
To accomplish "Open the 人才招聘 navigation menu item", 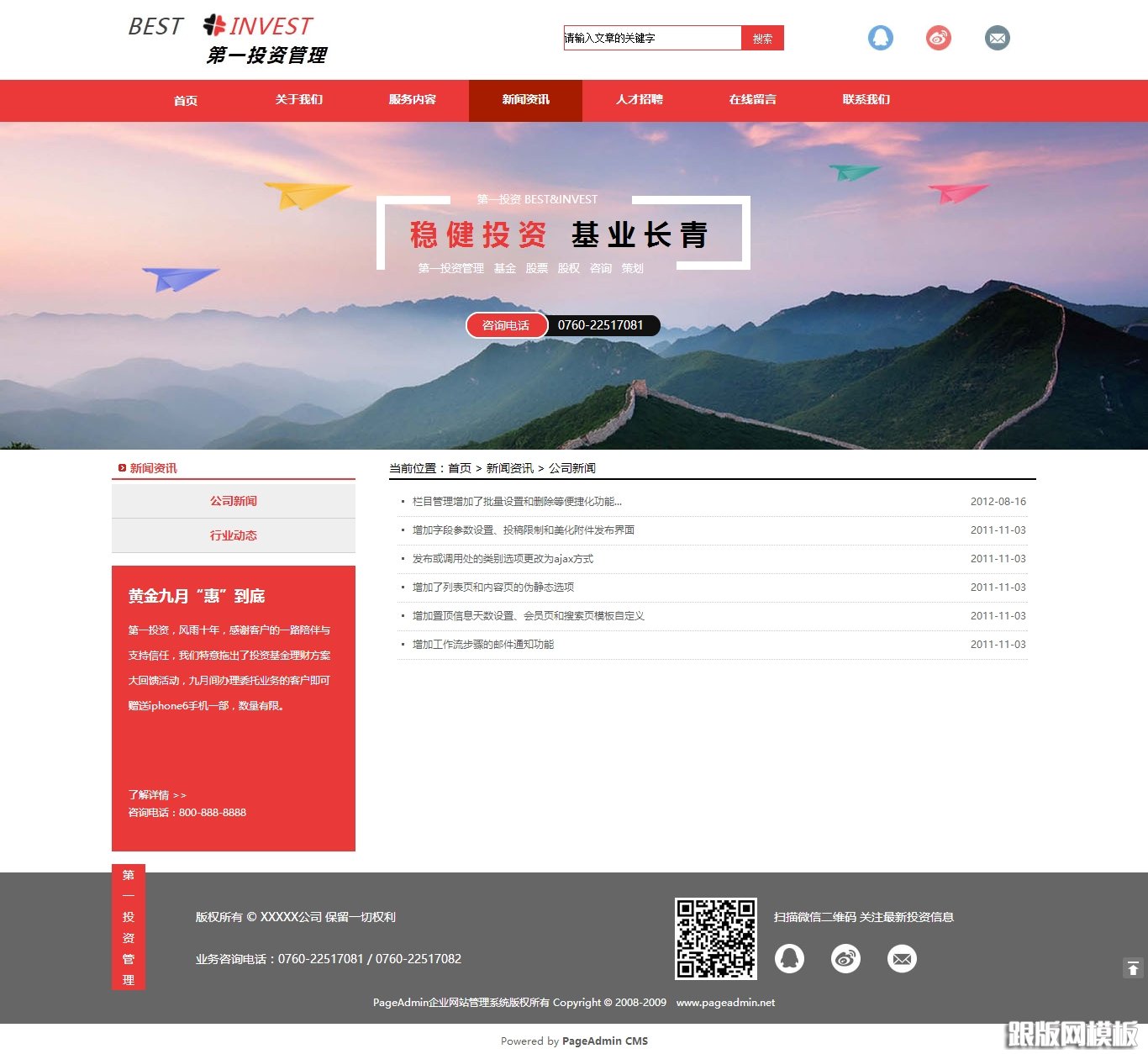I will 640,100.
